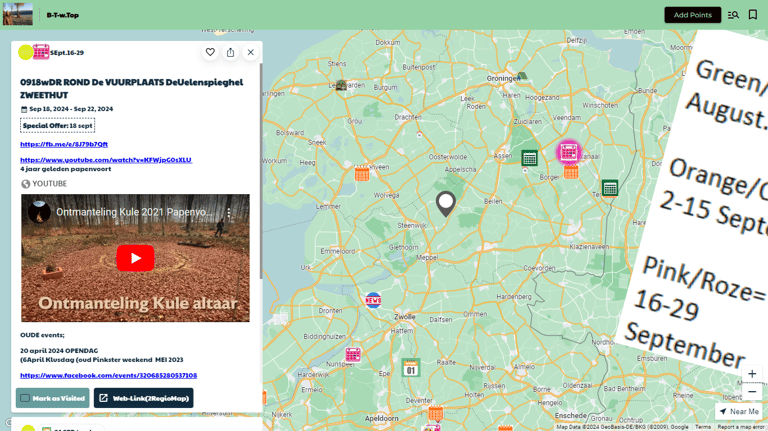768x431 pixels.
Task: Select the pink calendar marker near Nunspeet
Action: coord(353,354)
